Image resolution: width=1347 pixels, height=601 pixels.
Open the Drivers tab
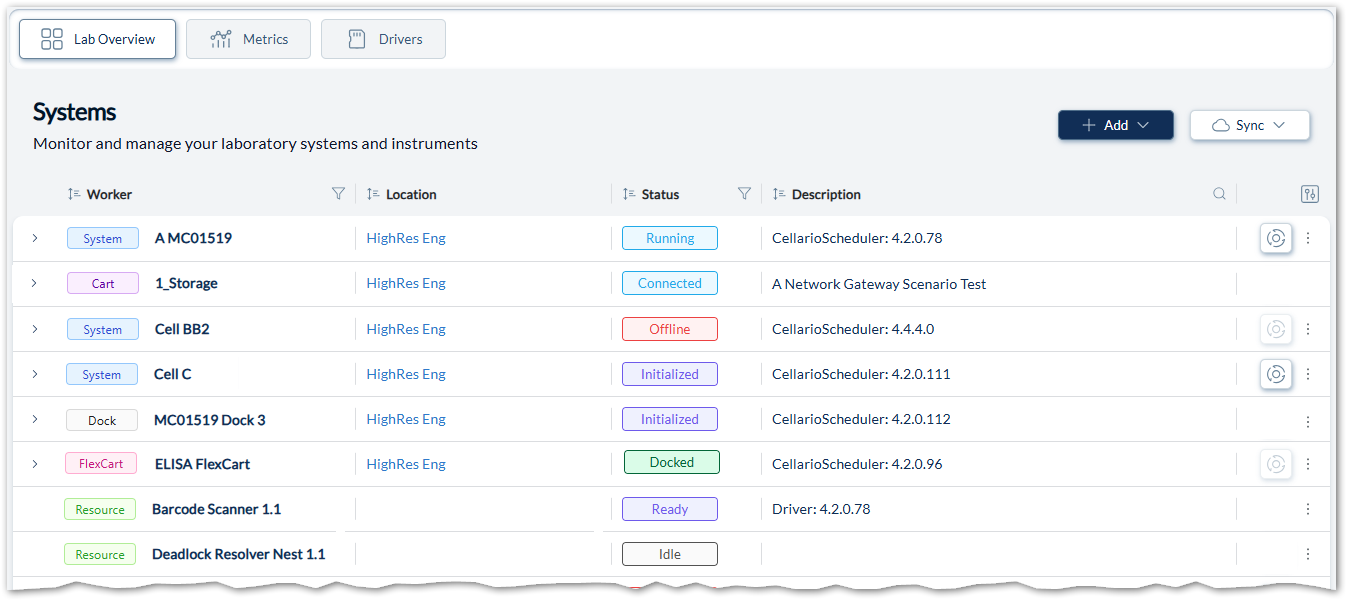point(383,38)
